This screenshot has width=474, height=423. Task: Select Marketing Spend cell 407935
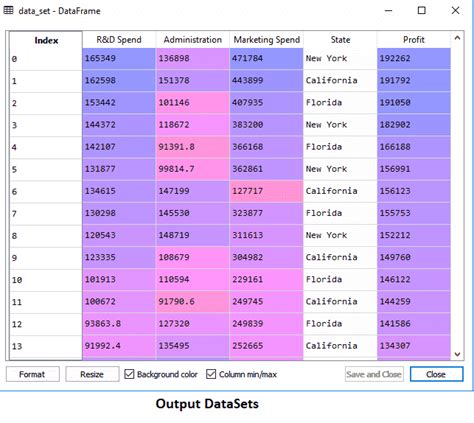[266, 103]
